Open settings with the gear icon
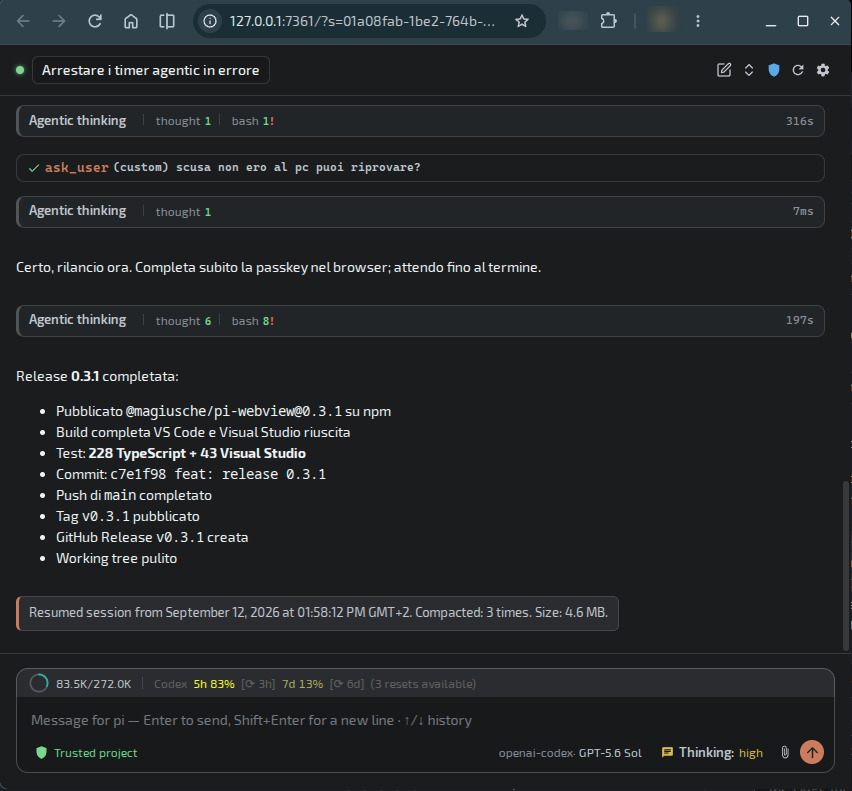 pyautogui.click(x=823, y=70)
